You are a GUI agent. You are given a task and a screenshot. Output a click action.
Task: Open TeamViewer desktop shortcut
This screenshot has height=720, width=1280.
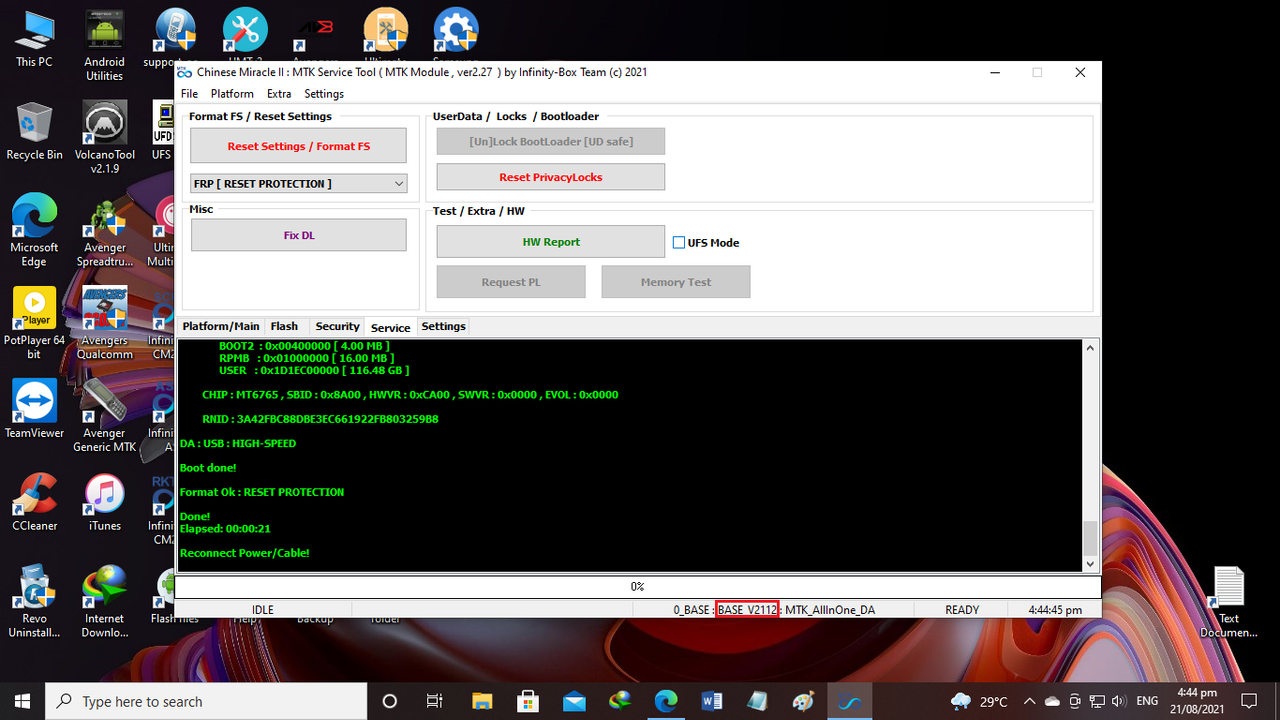[x=34, y=410]
